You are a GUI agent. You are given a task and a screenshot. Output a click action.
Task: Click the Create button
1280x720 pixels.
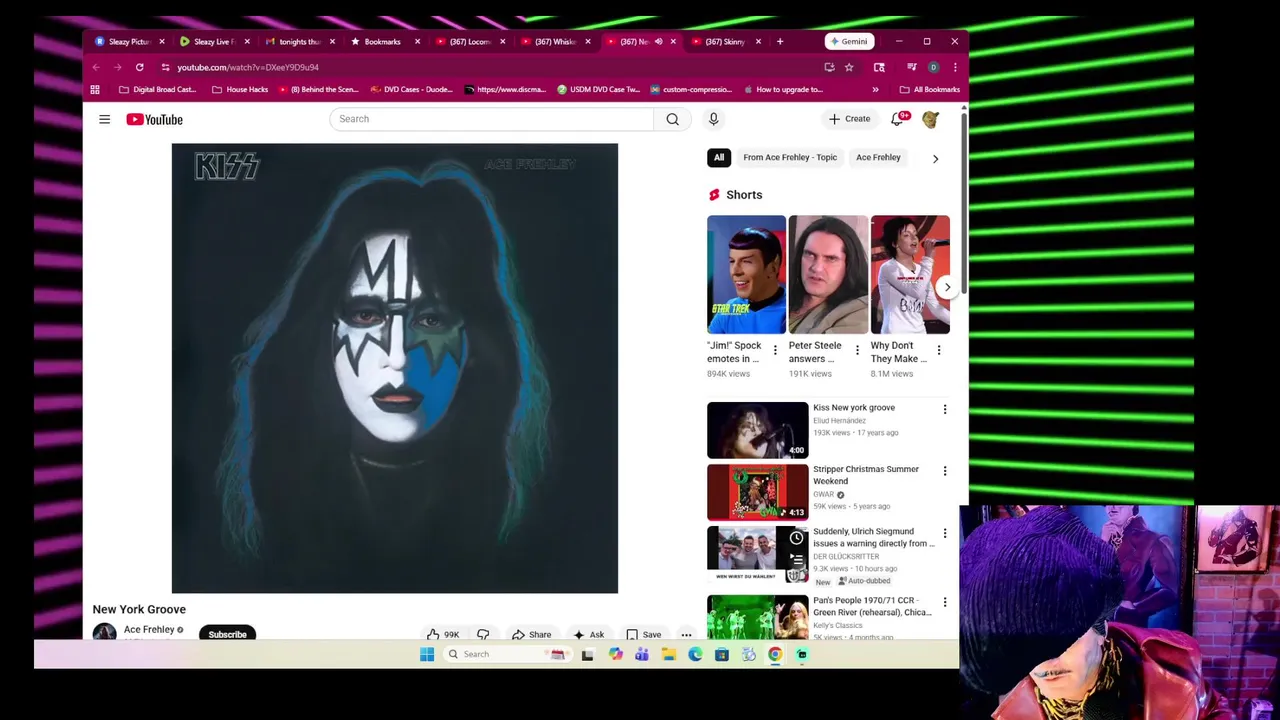click(x=850, y=119)
